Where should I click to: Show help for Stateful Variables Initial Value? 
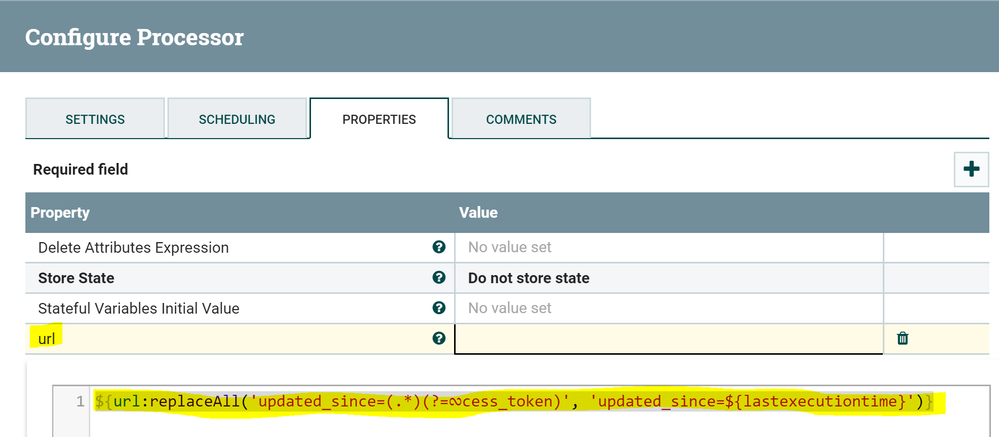(x=438, y=308)
